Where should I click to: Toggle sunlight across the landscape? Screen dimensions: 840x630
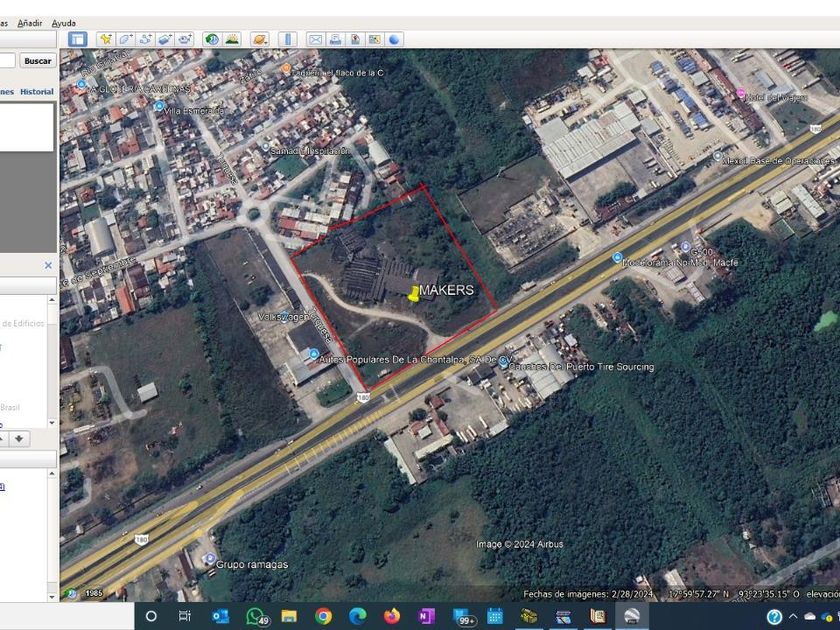point(232,39)
